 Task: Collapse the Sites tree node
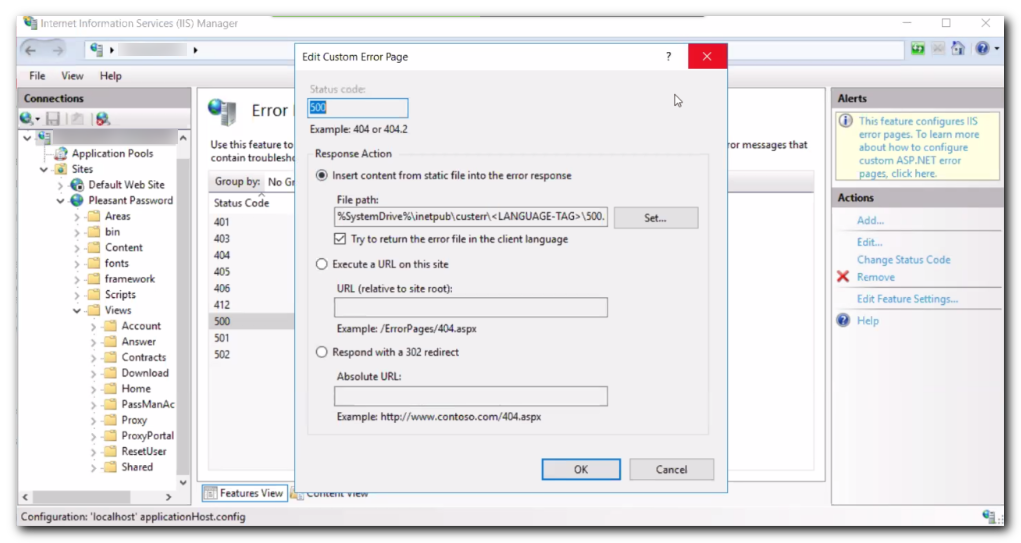44,169
